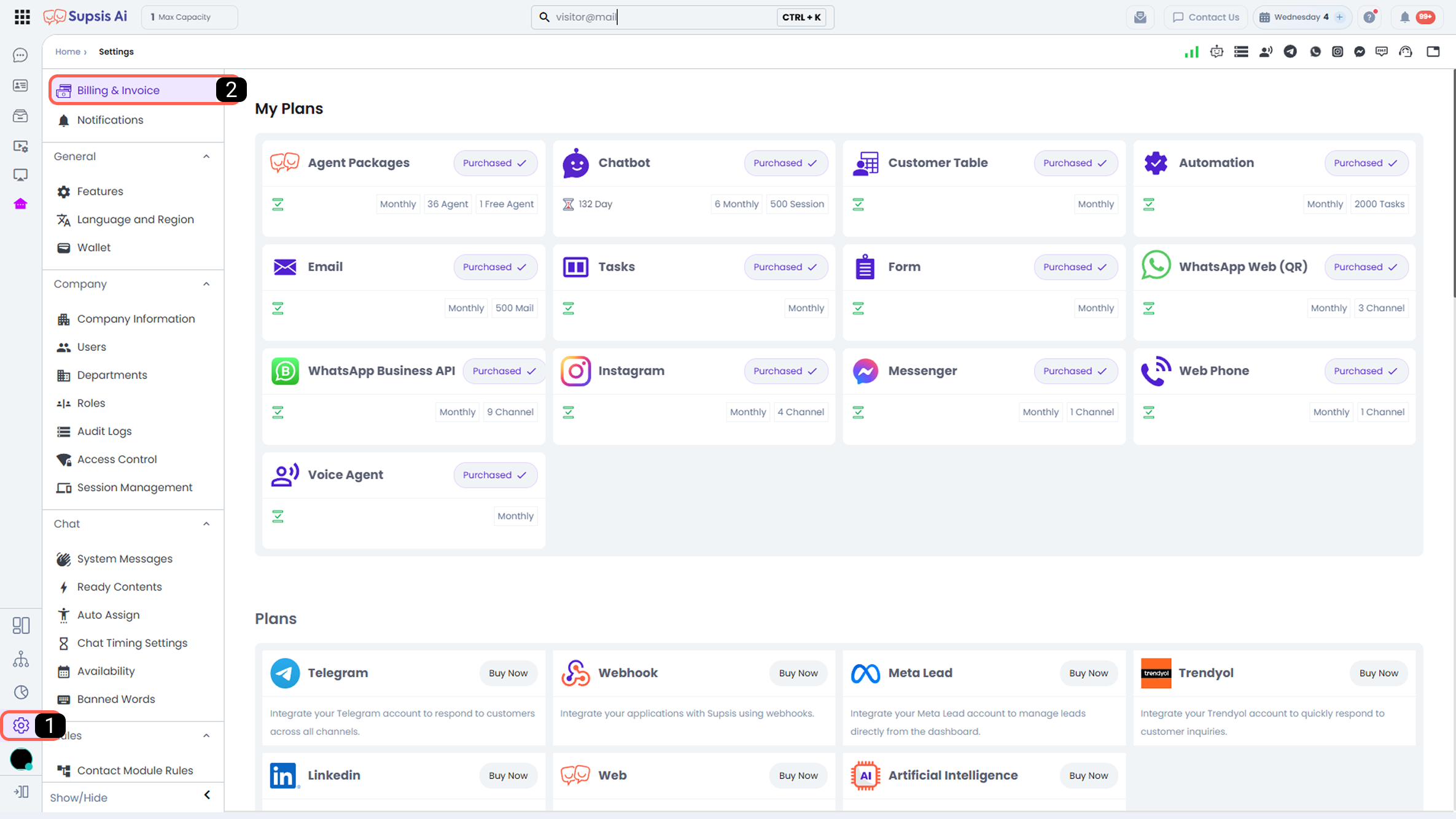Click Buy Now for Webhook

tap(798, 673)
